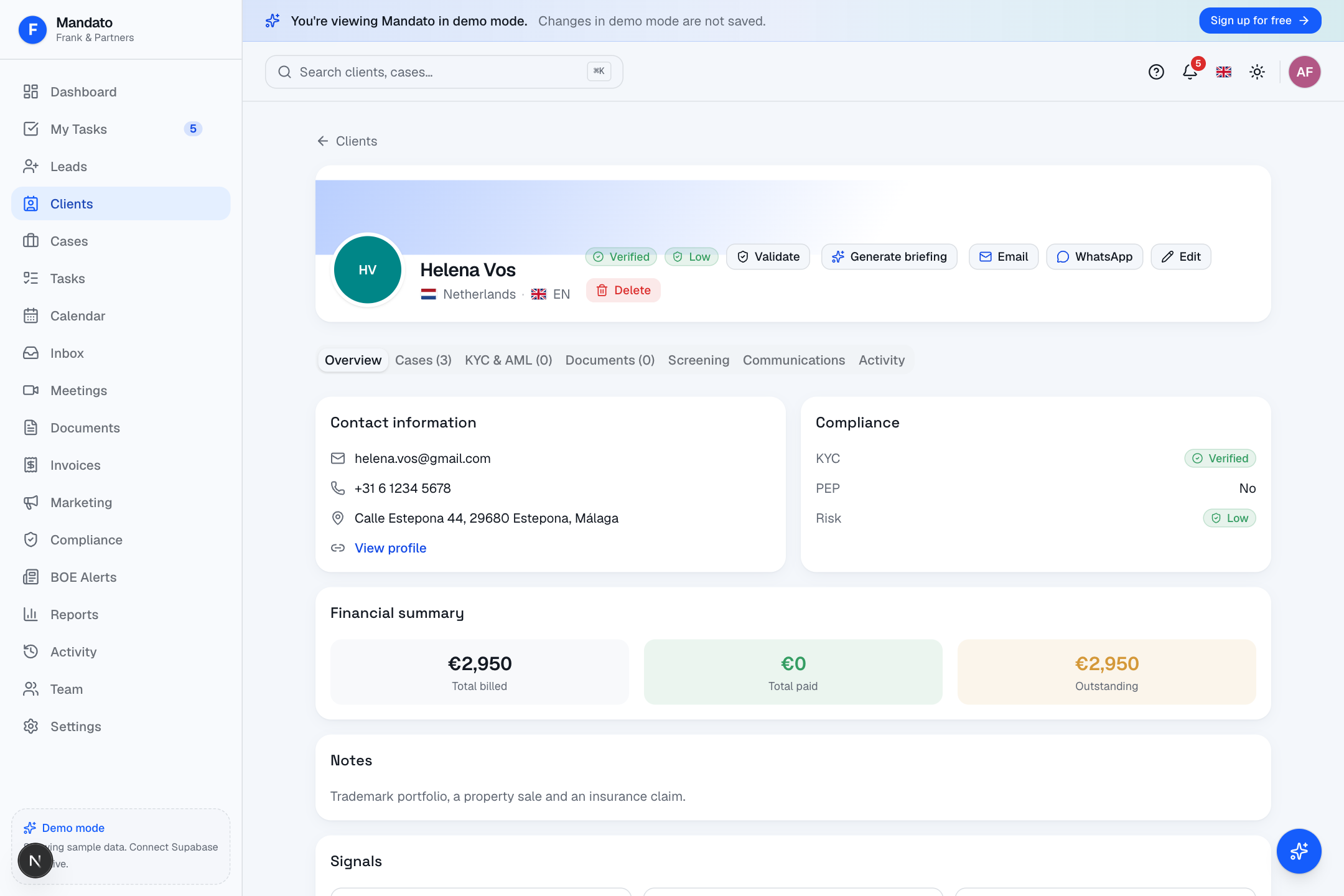
Task: Open Tasks list icon in sidebar
Action: tap(30, 278)
